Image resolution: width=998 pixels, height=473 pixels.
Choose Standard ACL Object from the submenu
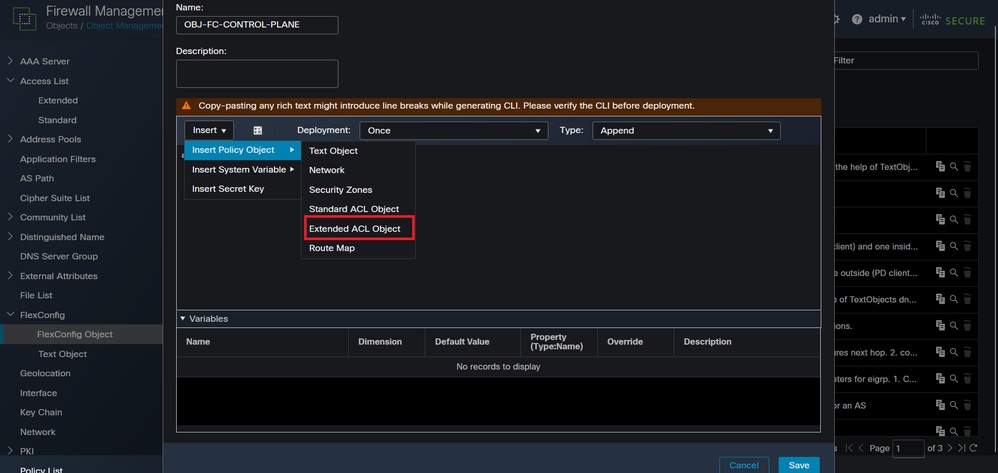pyautogui.click(x=354, y=209)
